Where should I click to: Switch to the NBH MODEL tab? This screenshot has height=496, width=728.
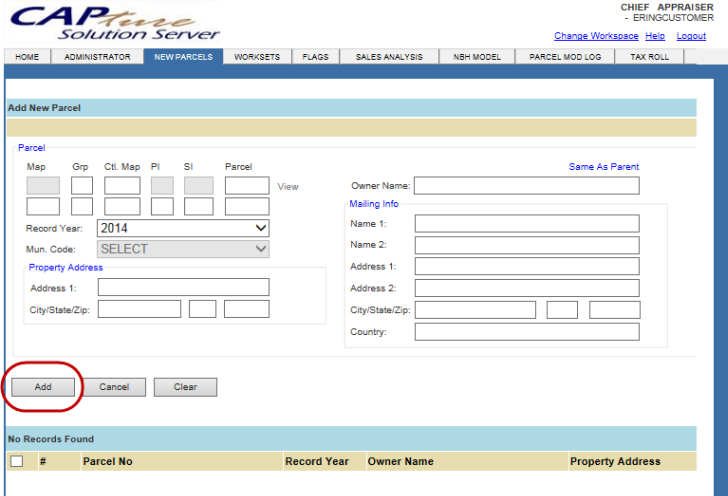(x=476, y=57)
